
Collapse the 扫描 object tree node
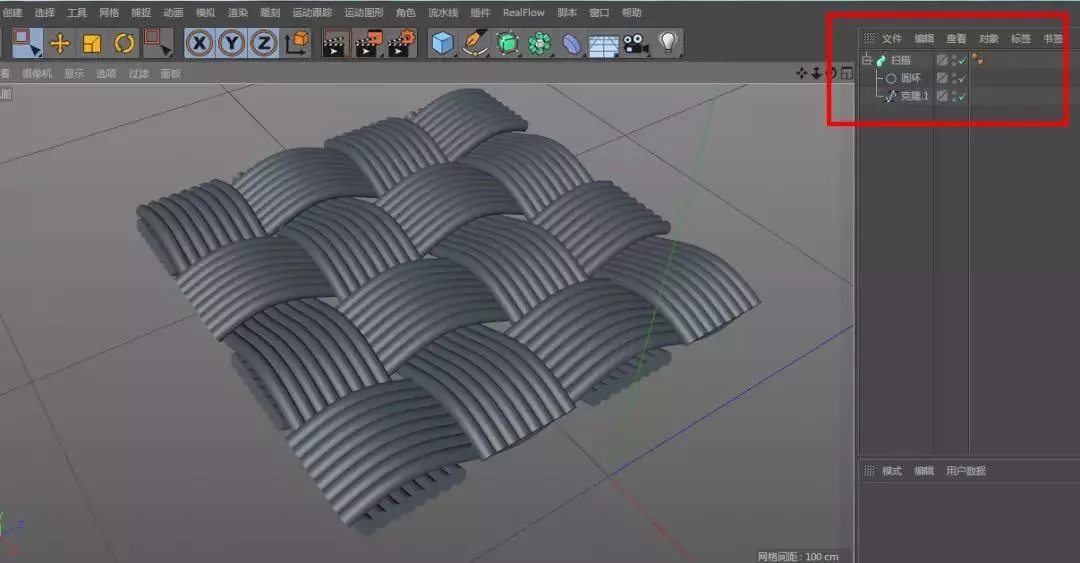(866, 60)
